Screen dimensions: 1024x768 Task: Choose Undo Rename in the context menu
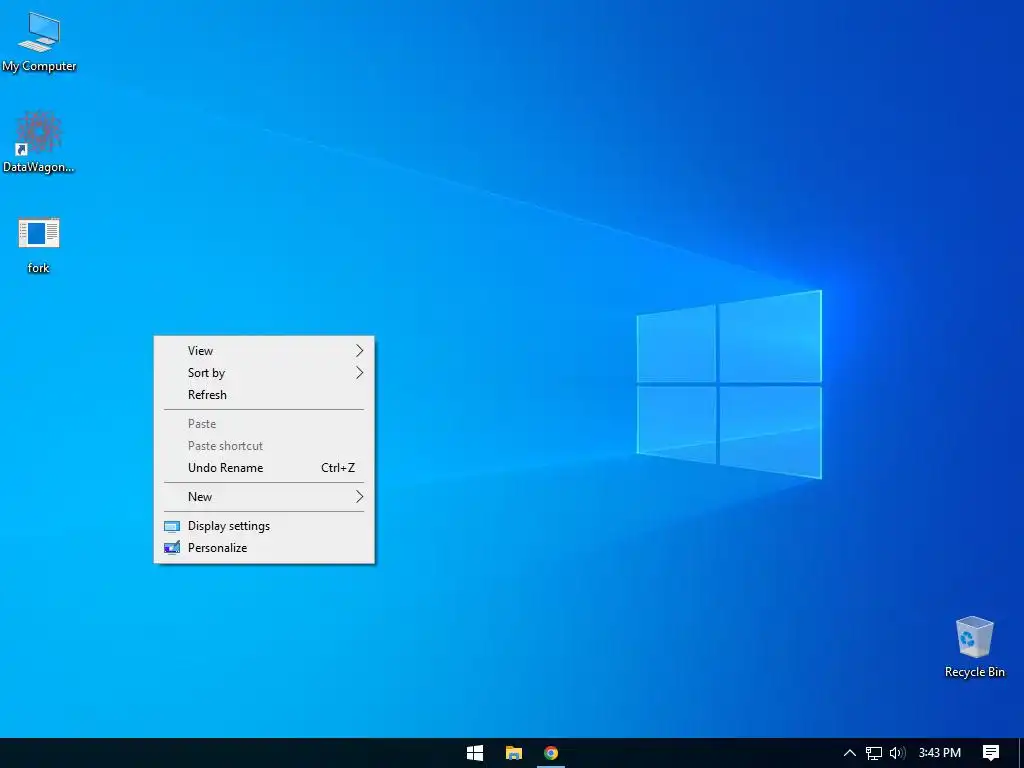(x=264, y=468)
